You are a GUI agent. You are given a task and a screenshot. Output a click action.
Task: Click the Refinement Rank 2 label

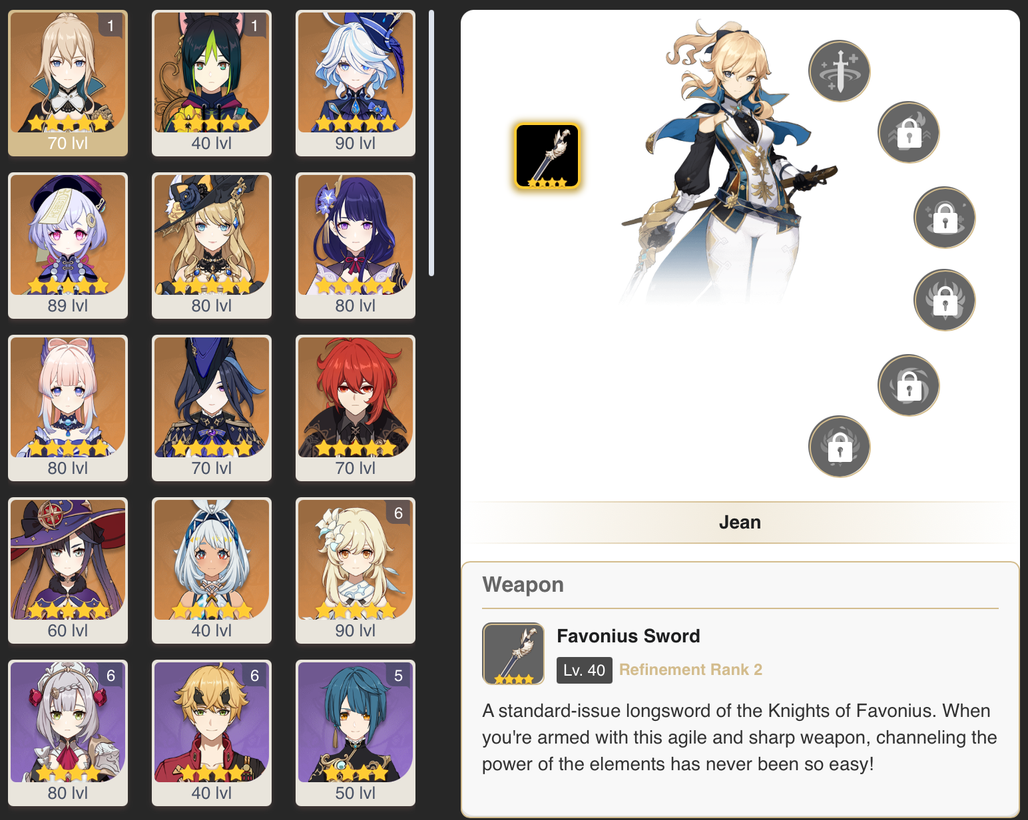pyautogui.click(x=690, y=670)
